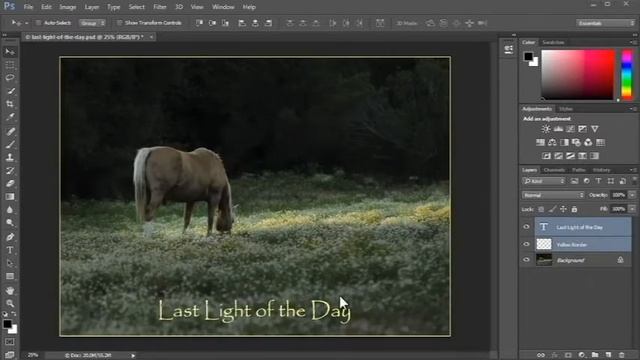Switch to the Swatches tab

(x=553, y=42)
